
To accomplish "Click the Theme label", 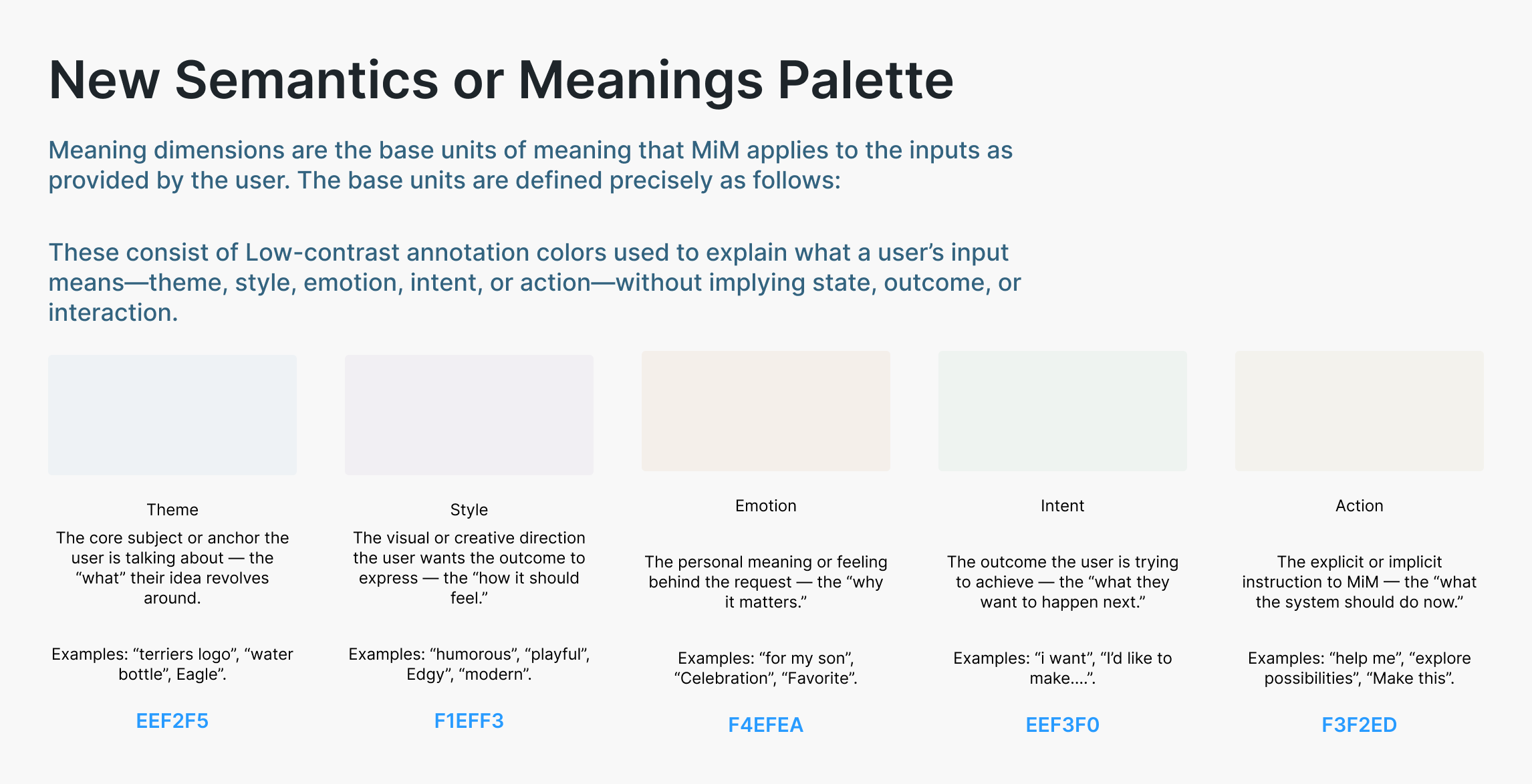I will 172,510.
